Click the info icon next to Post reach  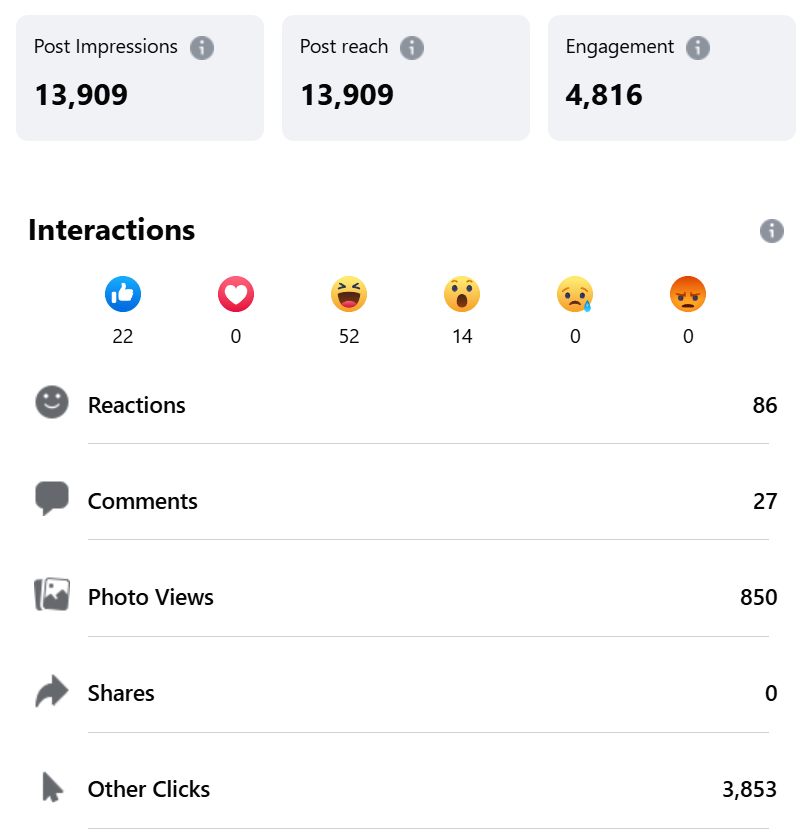(412, 47)
